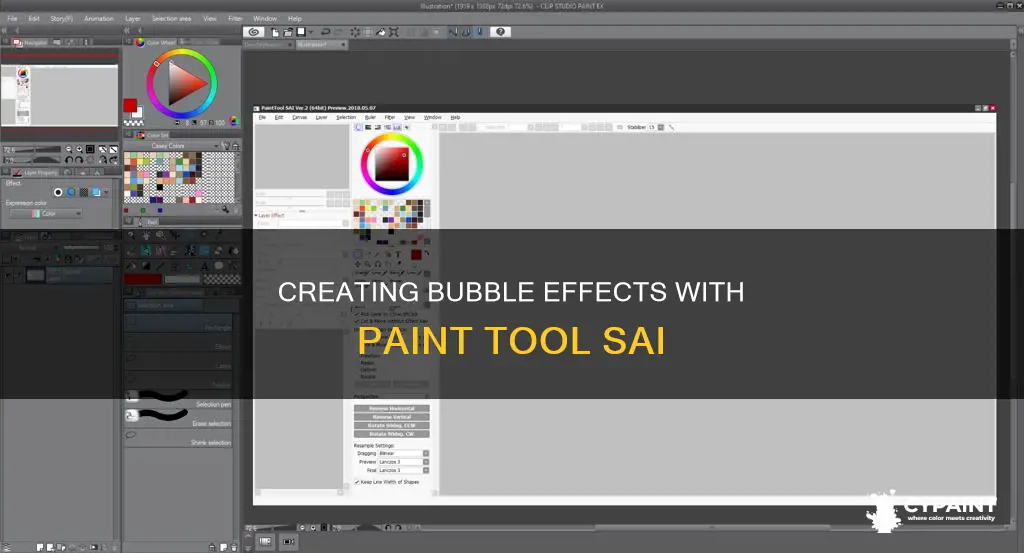Viewport: 1024px width, 553px height.
Task: Click the Stabilizer value field in SAI toolbar
Action: (x=651, y=127)
